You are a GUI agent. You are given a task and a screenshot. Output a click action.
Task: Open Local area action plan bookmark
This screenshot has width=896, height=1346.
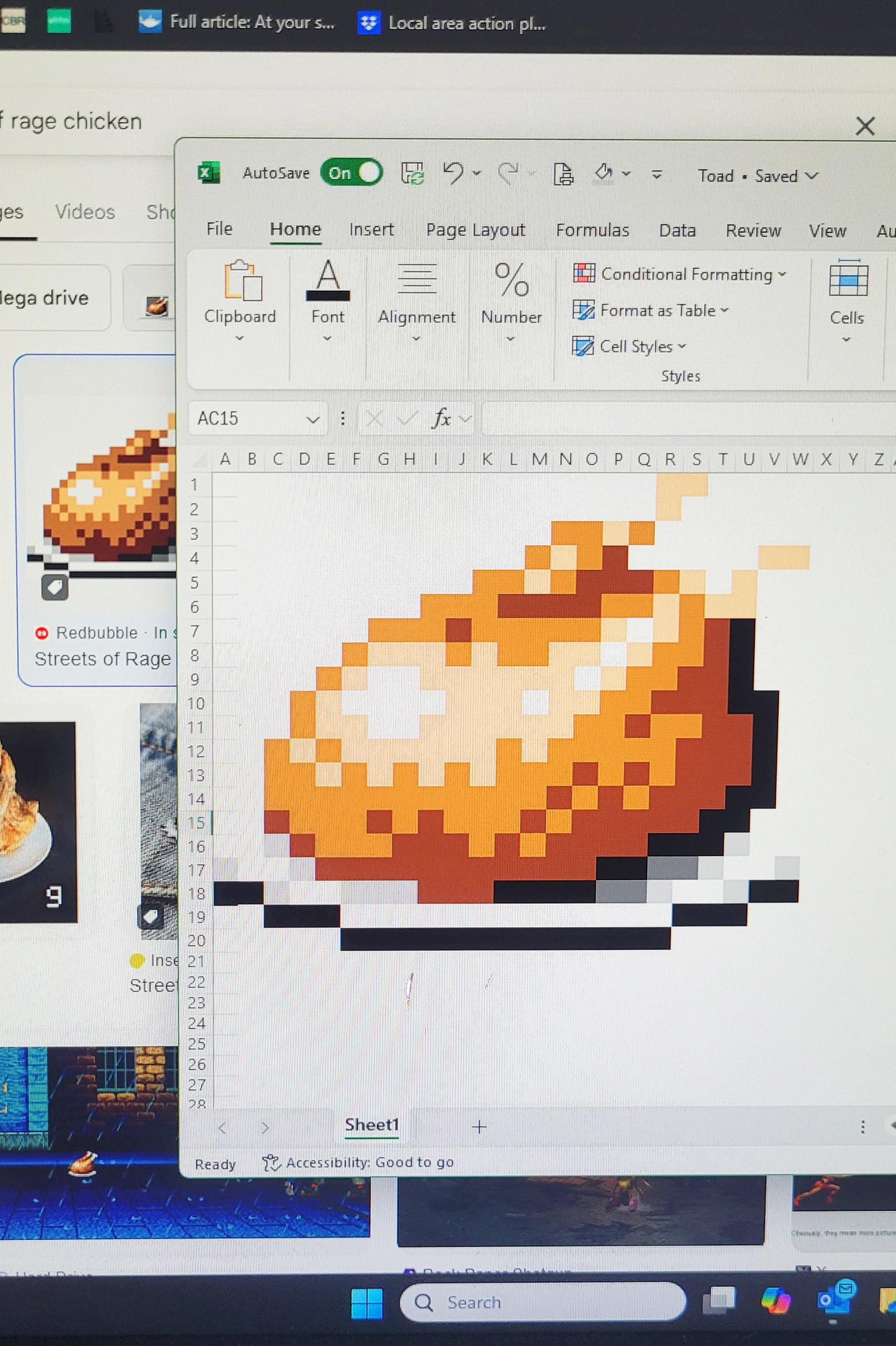tap(452, 23)
